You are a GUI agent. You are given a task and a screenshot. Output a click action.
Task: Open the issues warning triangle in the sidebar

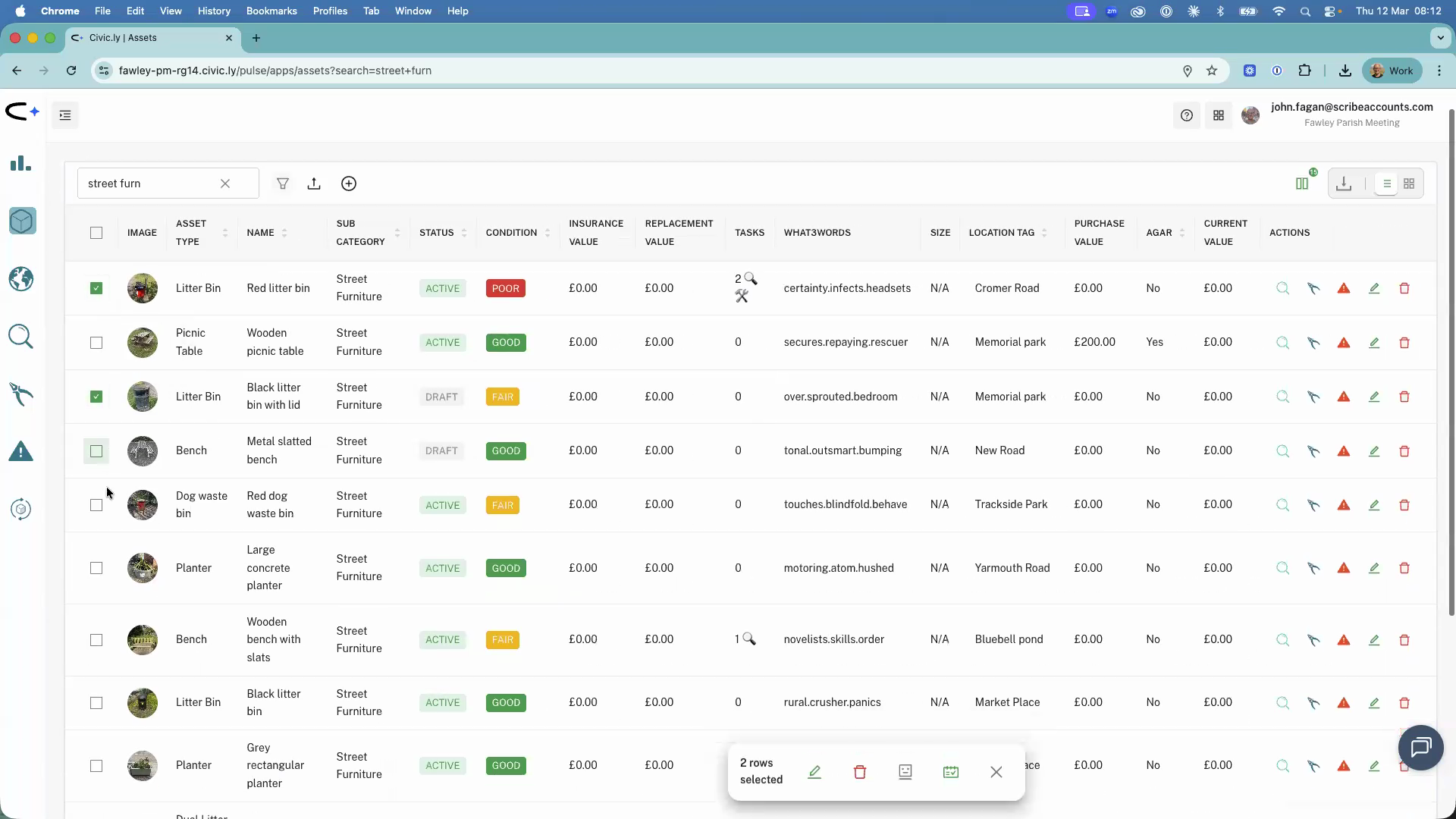(21, 450)
